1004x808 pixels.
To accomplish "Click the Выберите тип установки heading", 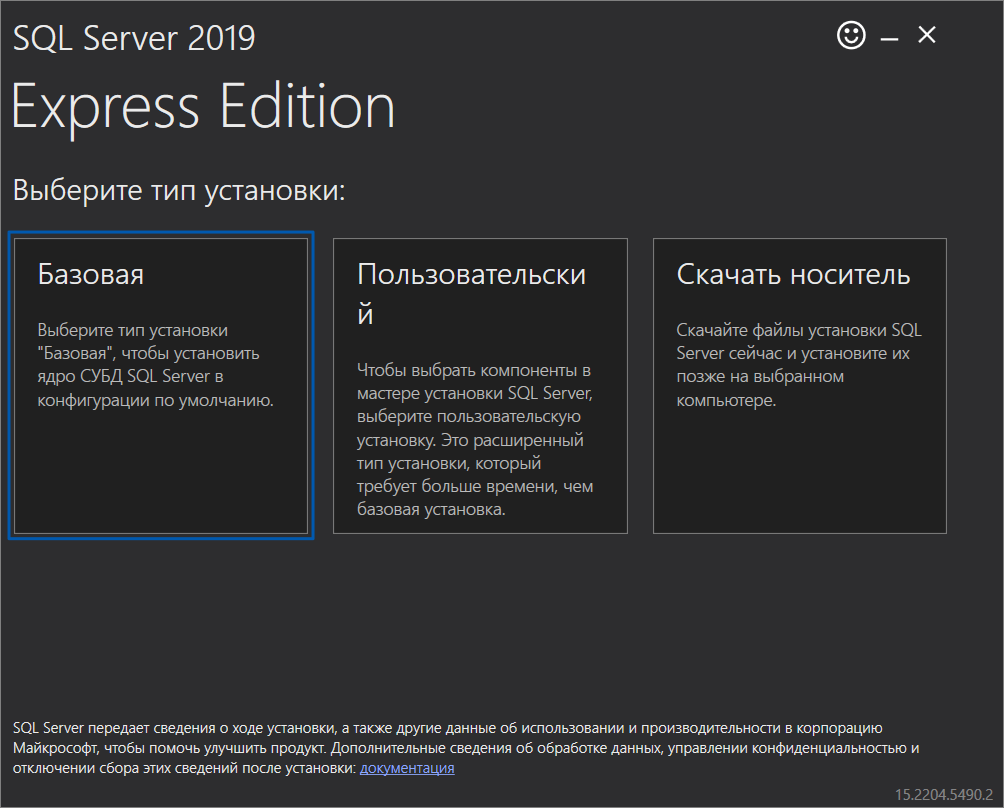I will (179, 190).
